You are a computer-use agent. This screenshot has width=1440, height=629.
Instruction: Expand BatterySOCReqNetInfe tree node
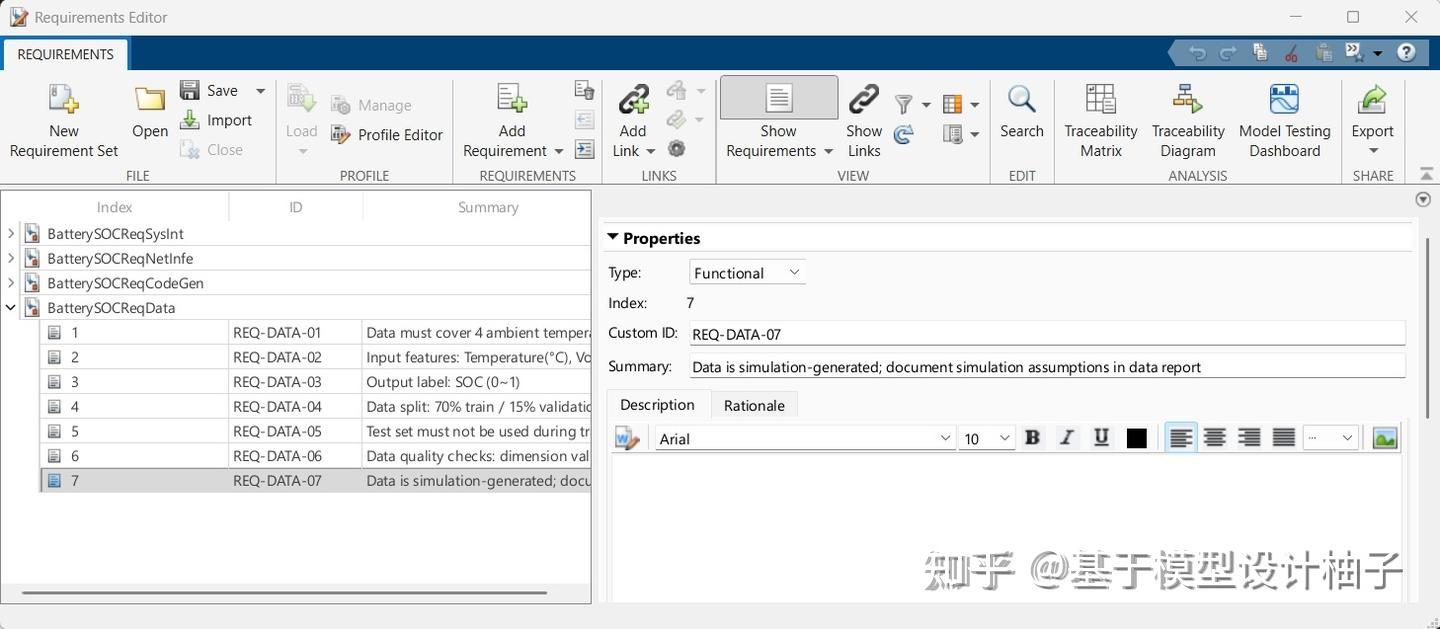[11, 258]
